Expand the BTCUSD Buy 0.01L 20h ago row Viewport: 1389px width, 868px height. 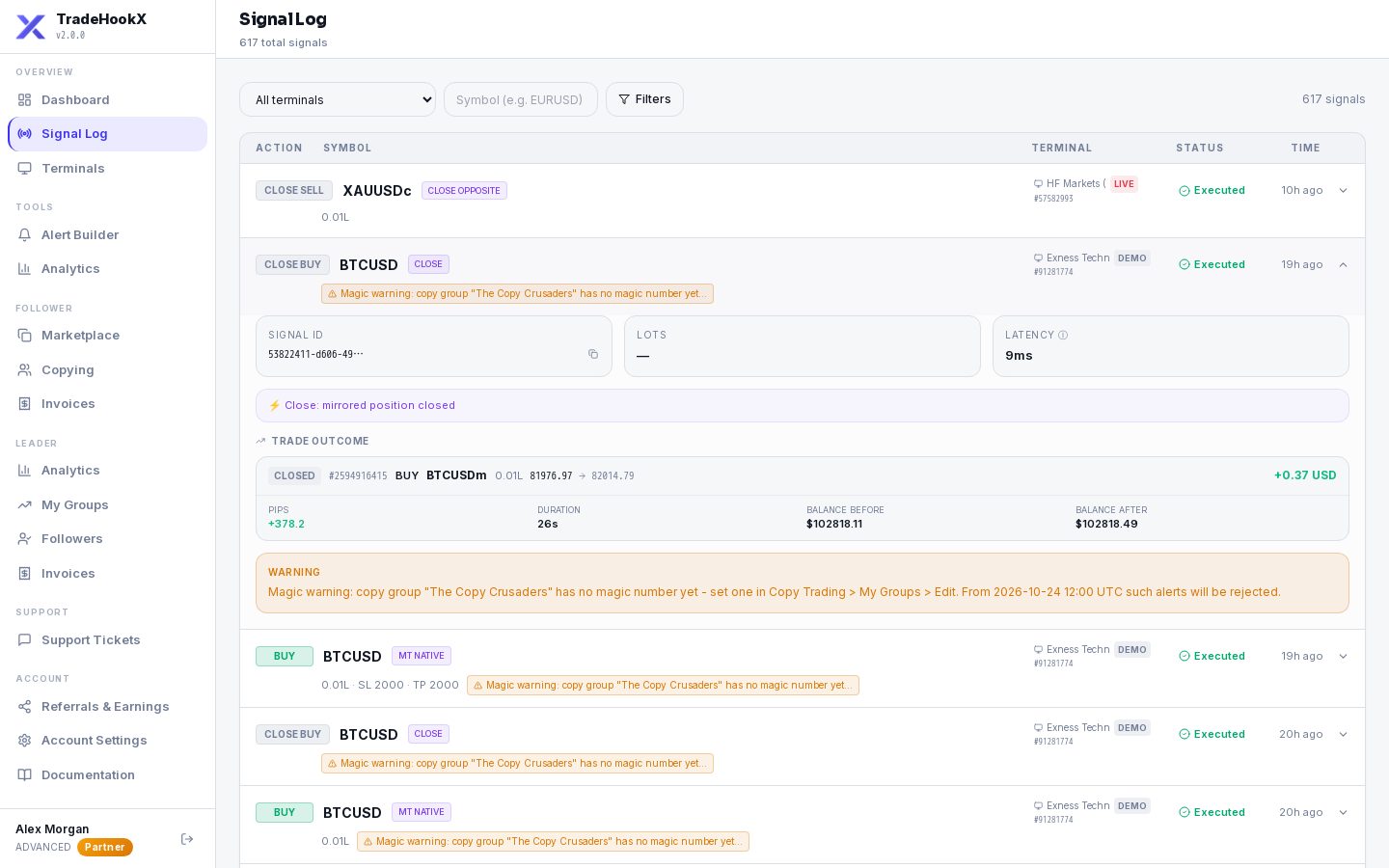click(x=1343, y=812)
